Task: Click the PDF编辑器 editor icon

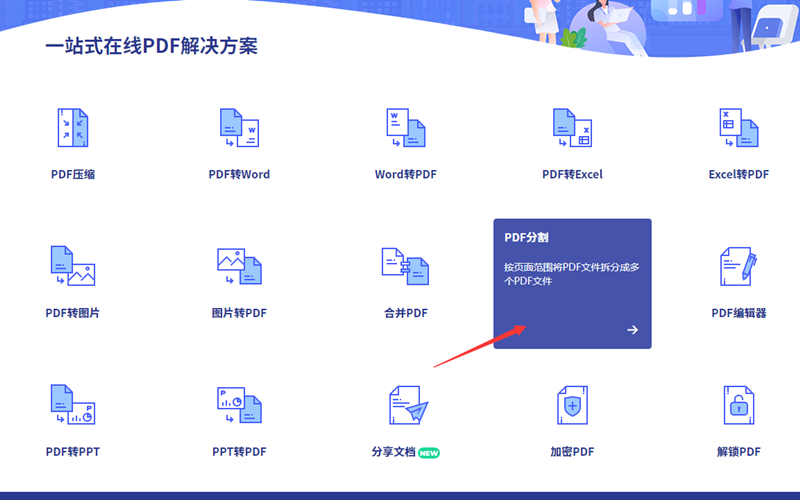Action: [738, 266]
